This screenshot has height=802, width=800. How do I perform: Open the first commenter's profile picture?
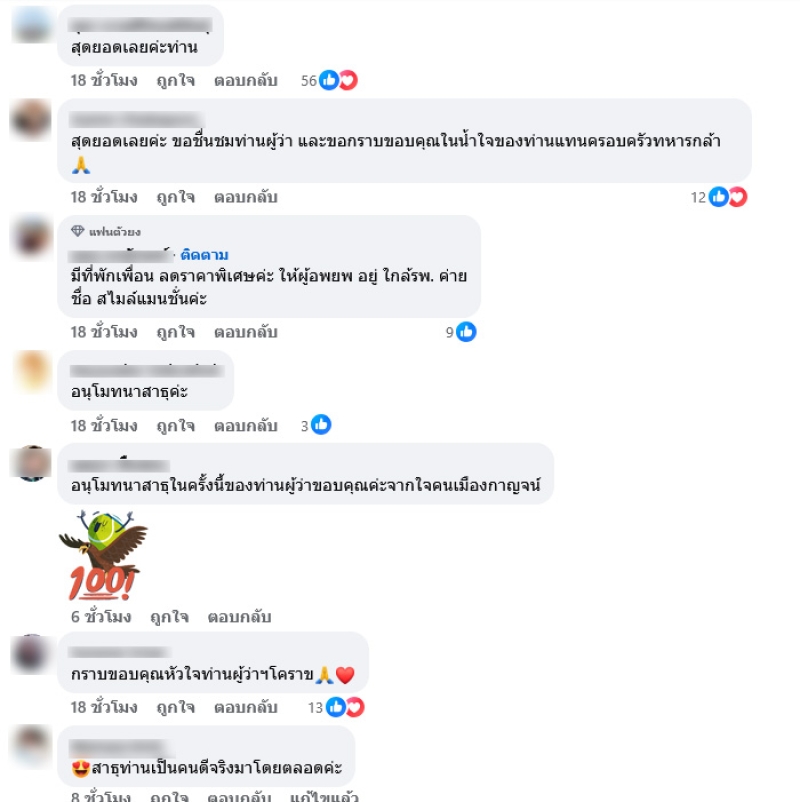pyautogui.click(x=32, y=25)
